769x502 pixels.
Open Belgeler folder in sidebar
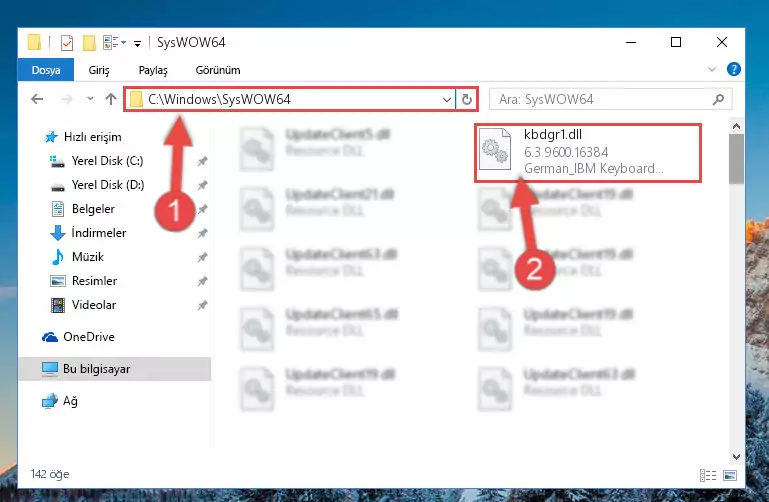click(x=93, y=209)
